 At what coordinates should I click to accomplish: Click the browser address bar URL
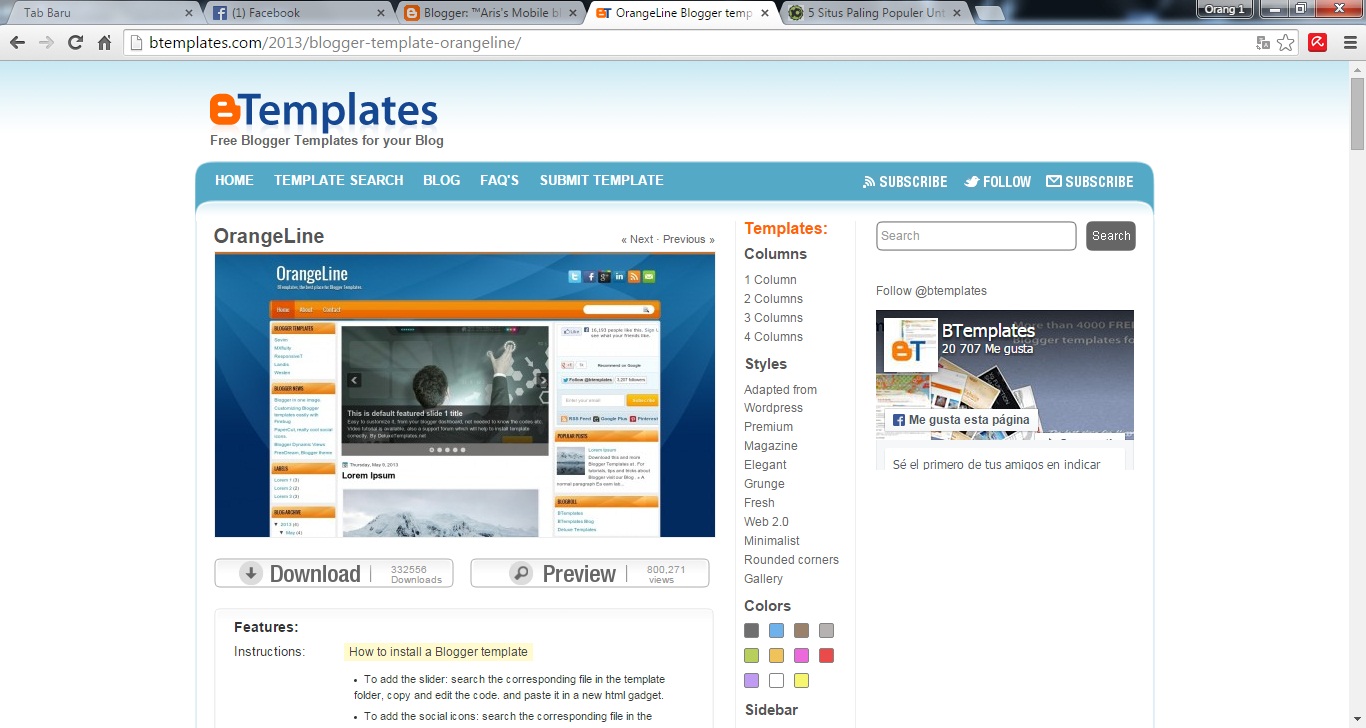point(336,43)
